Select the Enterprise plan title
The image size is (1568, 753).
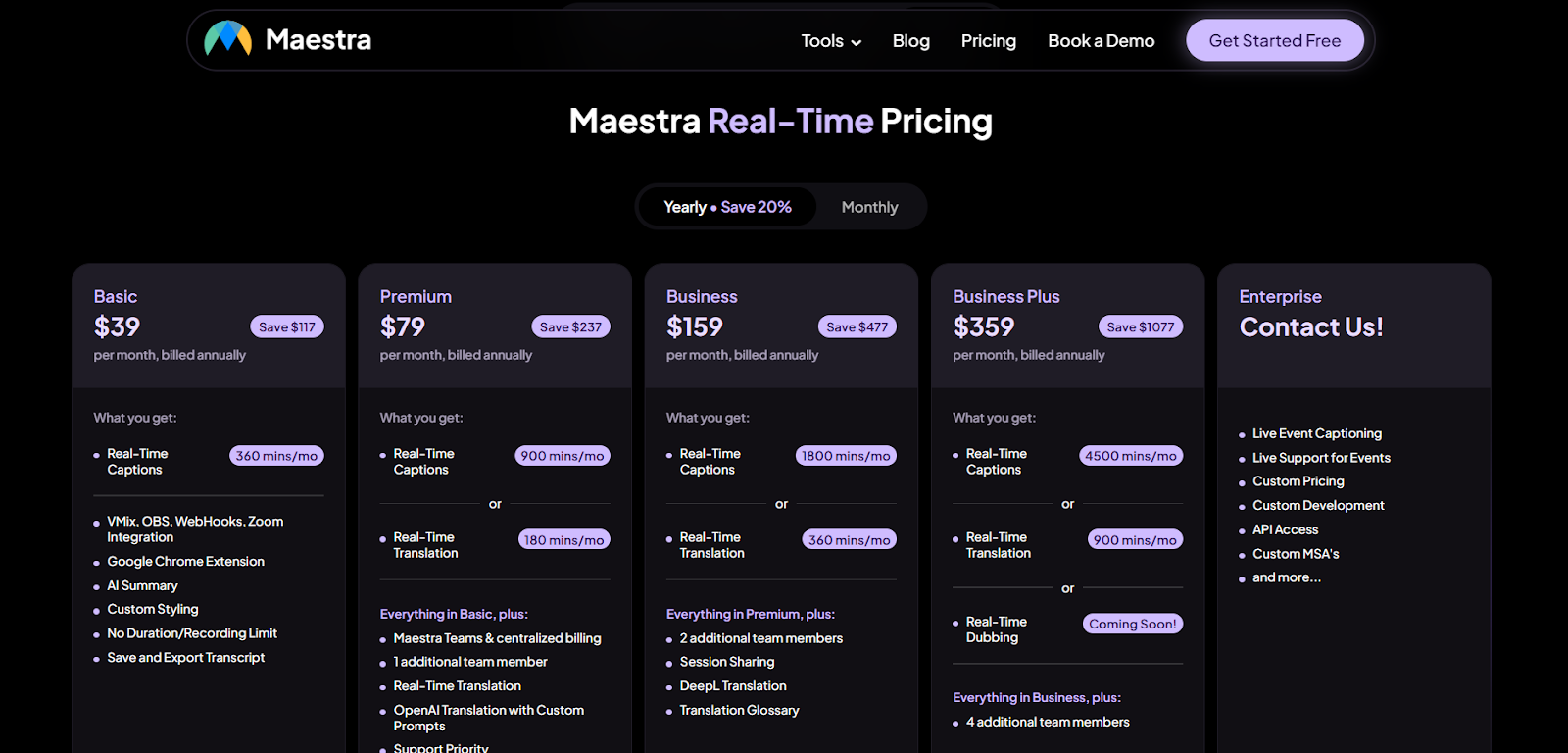(x=1280, y=296)
